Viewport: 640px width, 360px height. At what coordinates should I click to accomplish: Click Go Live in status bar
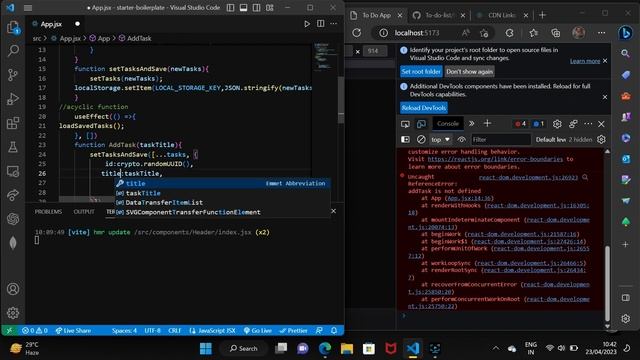258,331
